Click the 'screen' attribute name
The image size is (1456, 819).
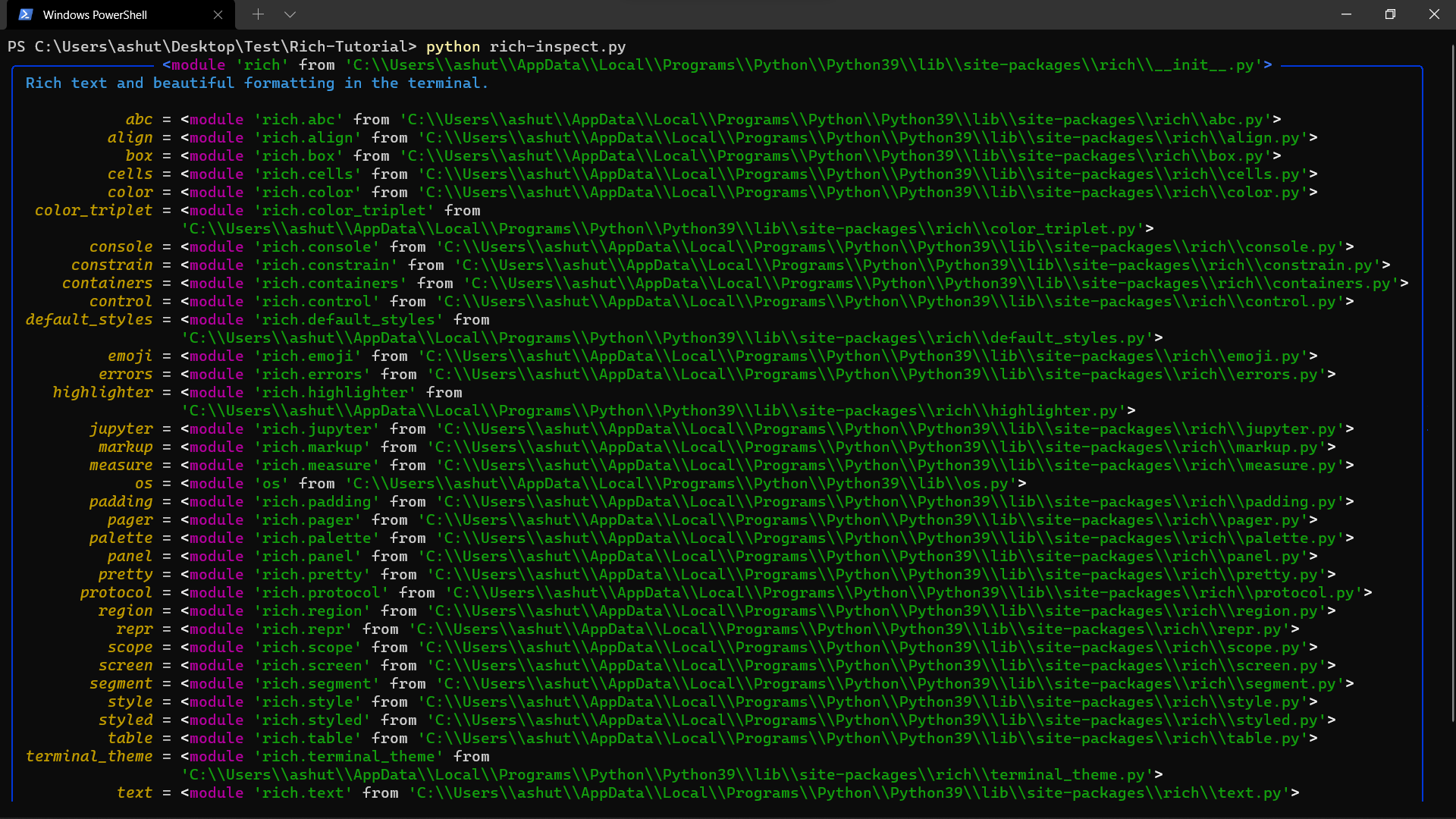click(125, 666)
